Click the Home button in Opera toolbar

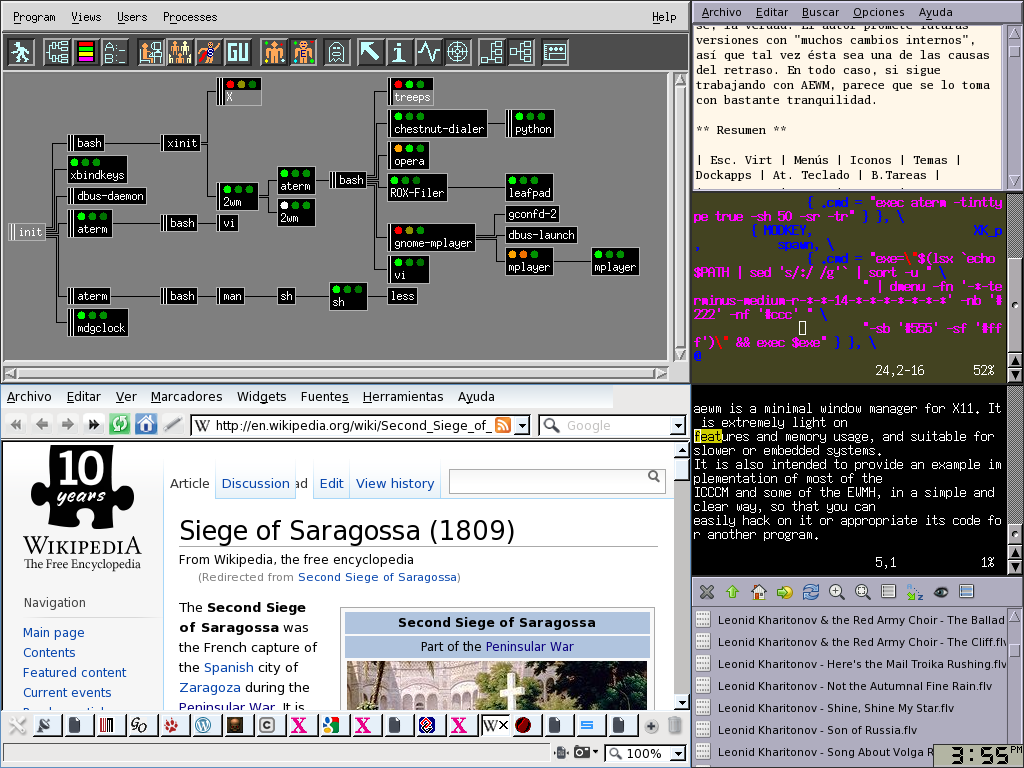coord(146,424)
